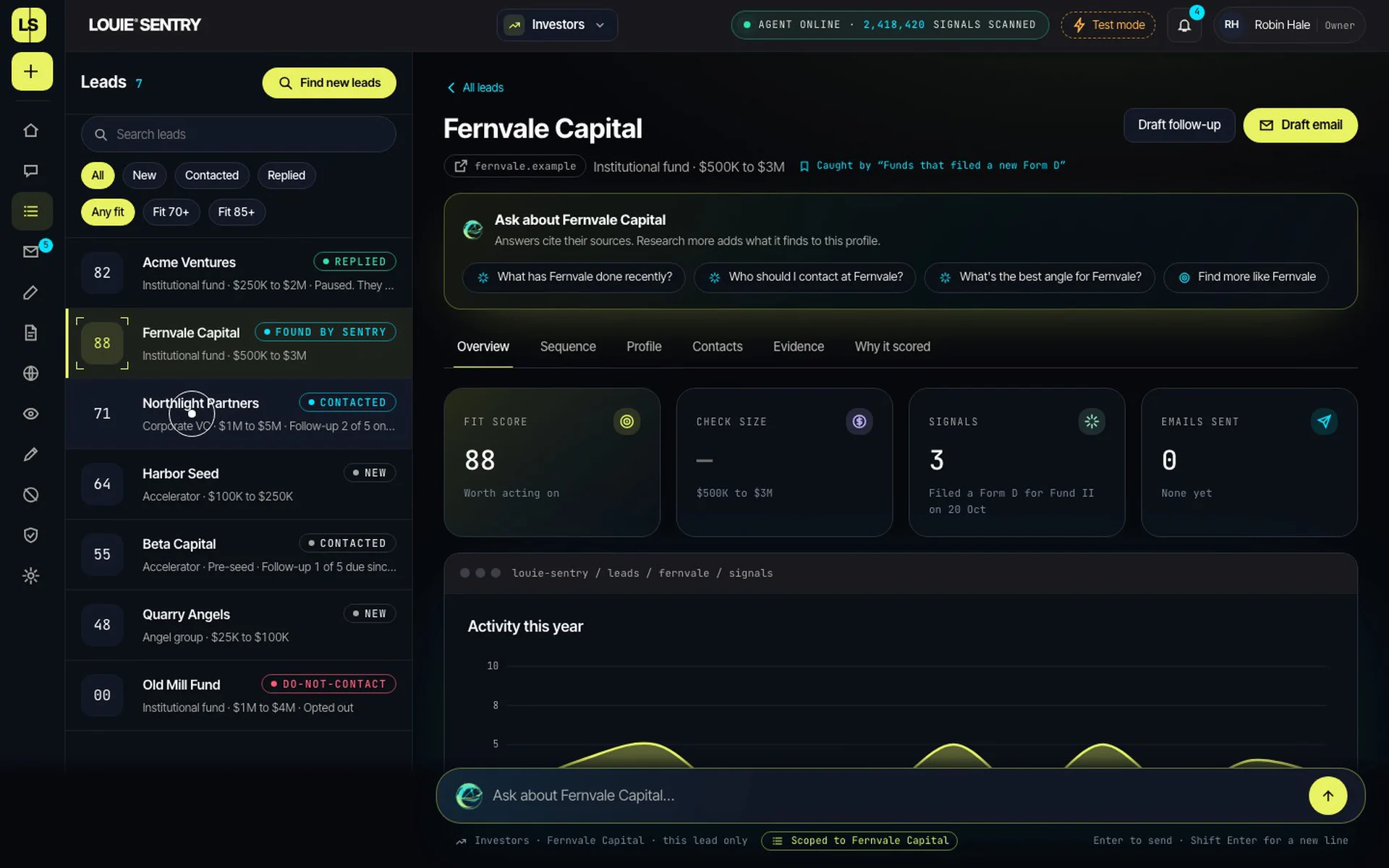
Task: Send question with the up arrow button
Action: click(x=1328, y=796)
